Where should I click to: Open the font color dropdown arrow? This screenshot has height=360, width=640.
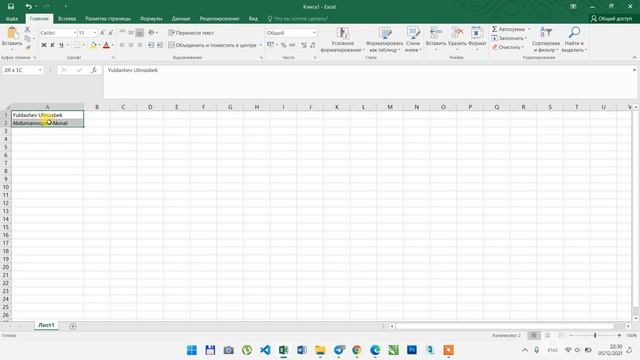coord(113,45)
